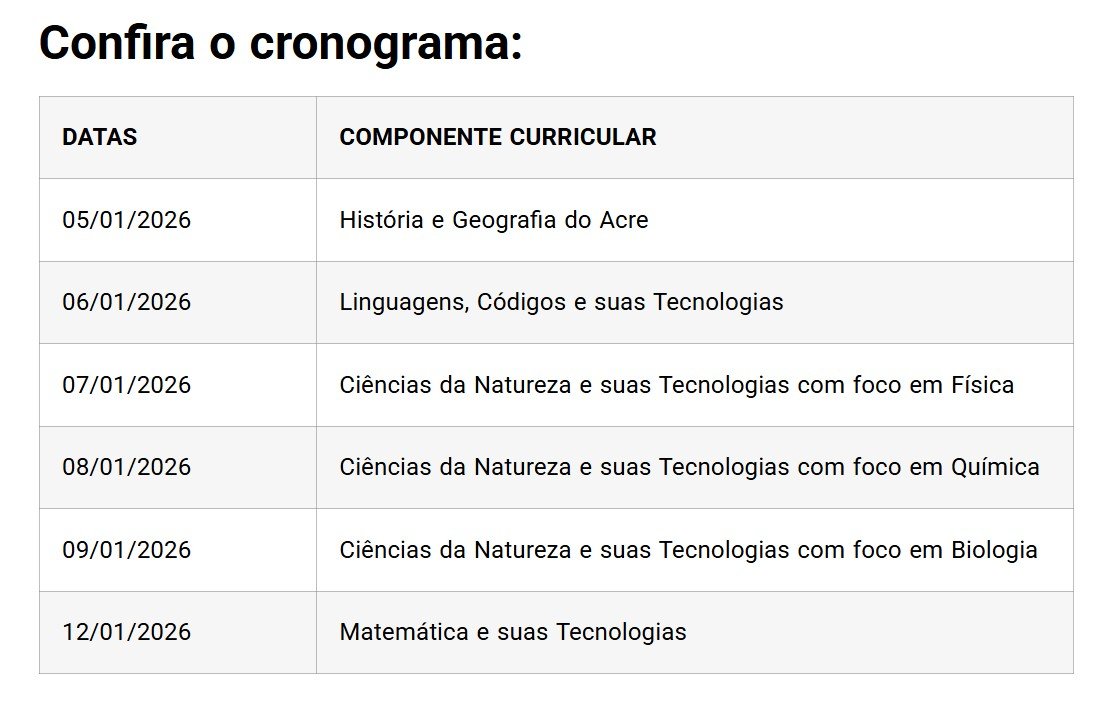Select the DATAS column header

[x=100, y=138]
